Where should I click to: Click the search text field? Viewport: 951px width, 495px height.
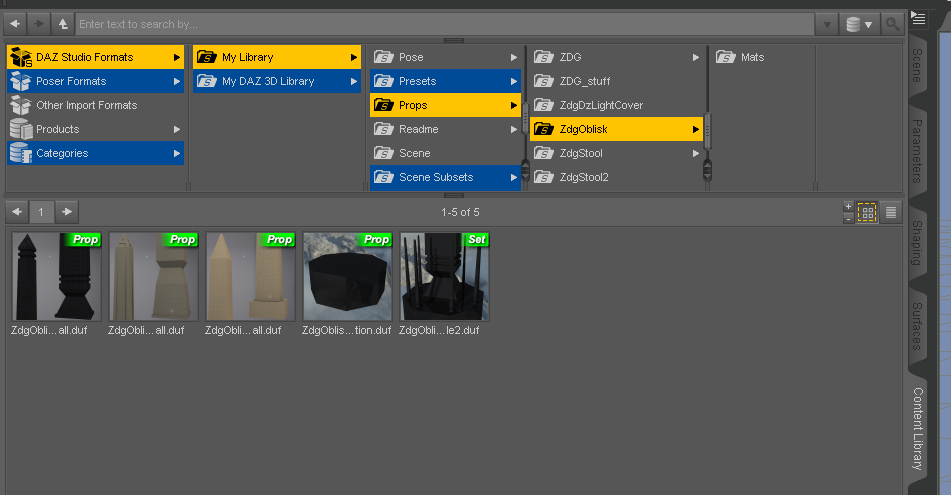[445, 24]
